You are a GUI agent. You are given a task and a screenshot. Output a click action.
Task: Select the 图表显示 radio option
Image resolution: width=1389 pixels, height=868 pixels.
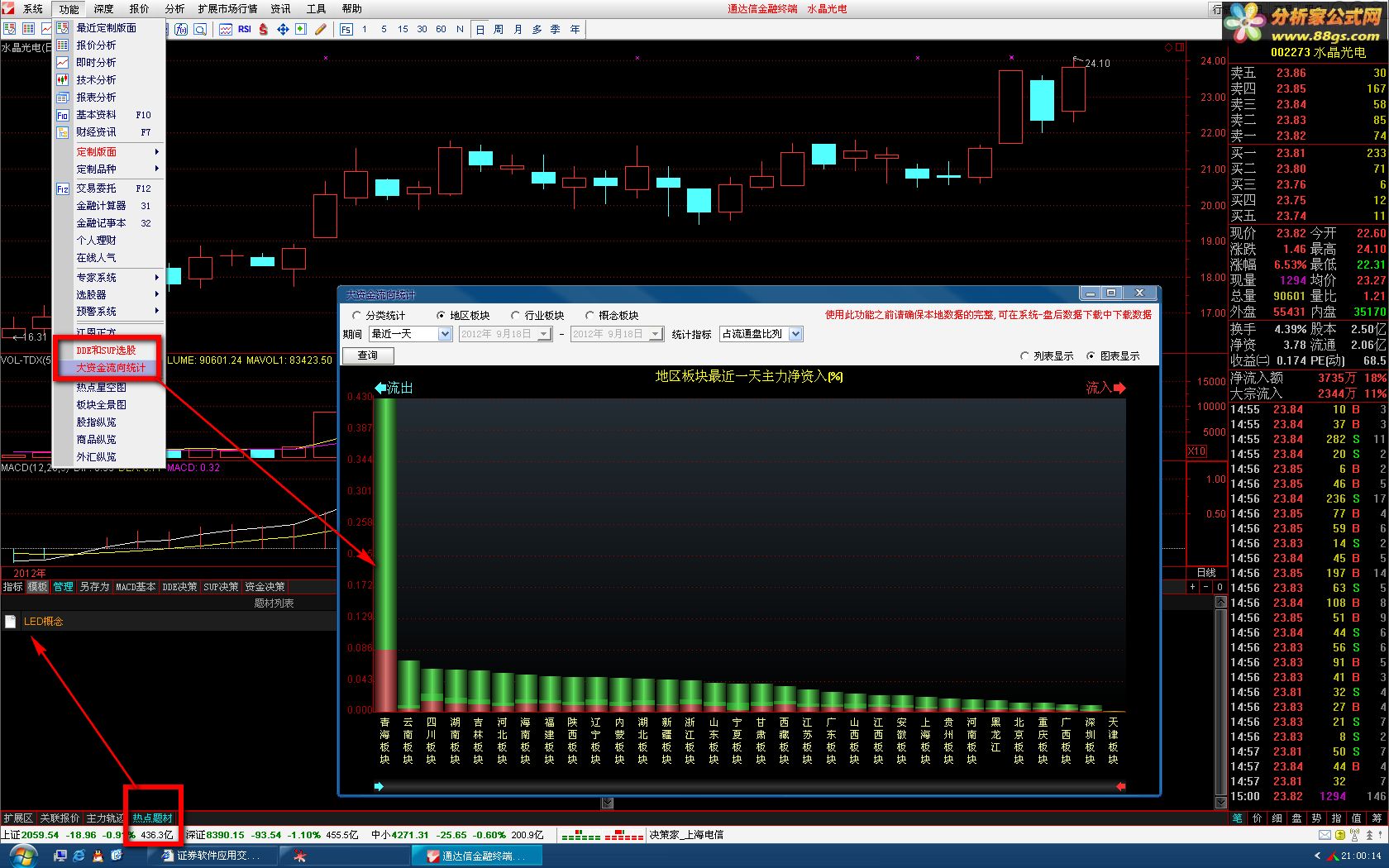(1091, 355)
